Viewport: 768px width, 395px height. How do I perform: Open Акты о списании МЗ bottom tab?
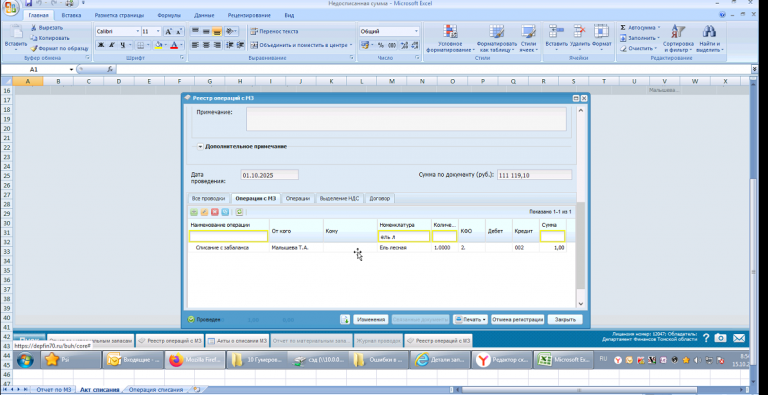(237, 341)
